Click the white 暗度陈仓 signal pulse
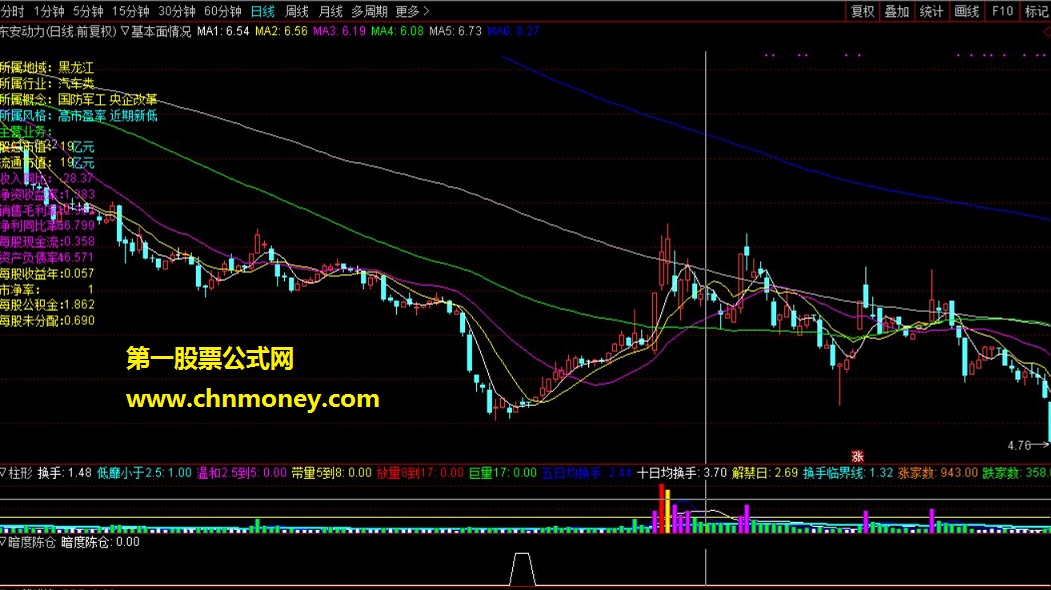1051x590 pixels. (x=522, y=569)
